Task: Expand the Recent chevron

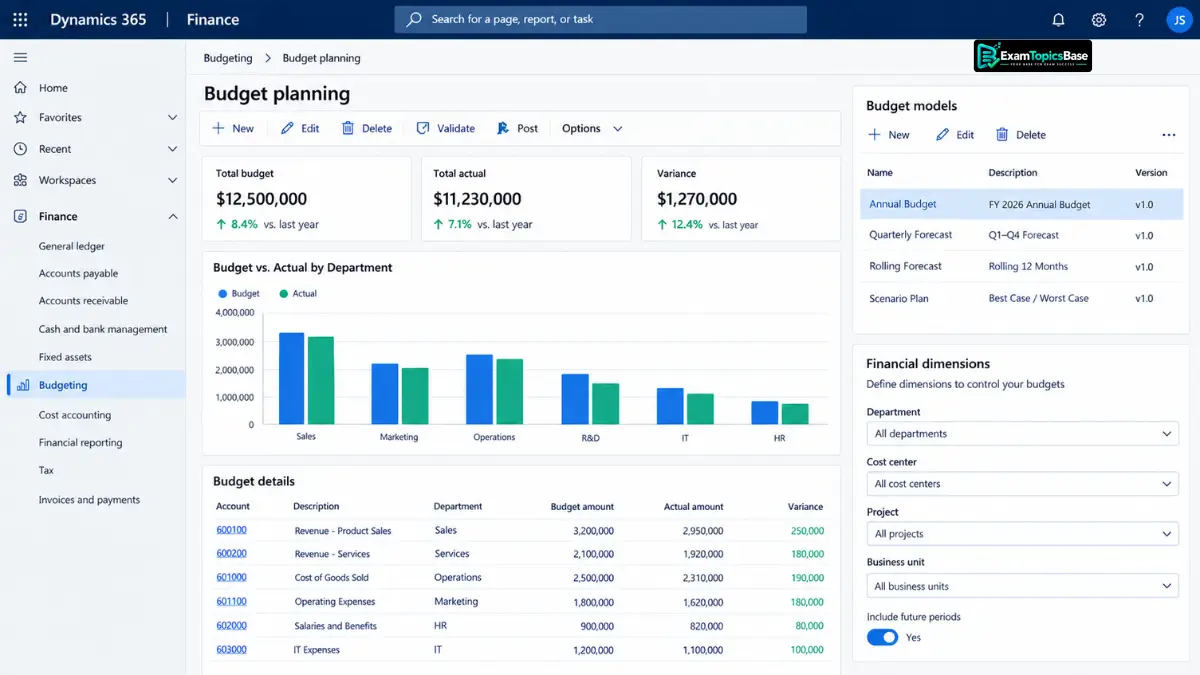Action: [x=172, y=149]
